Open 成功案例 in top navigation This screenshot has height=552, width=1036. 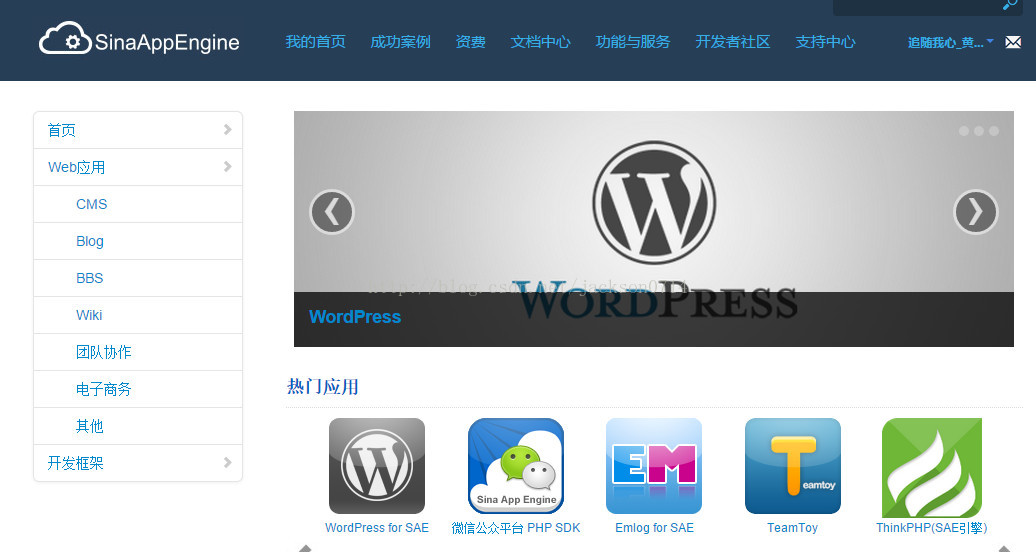[x=400, y=42]
